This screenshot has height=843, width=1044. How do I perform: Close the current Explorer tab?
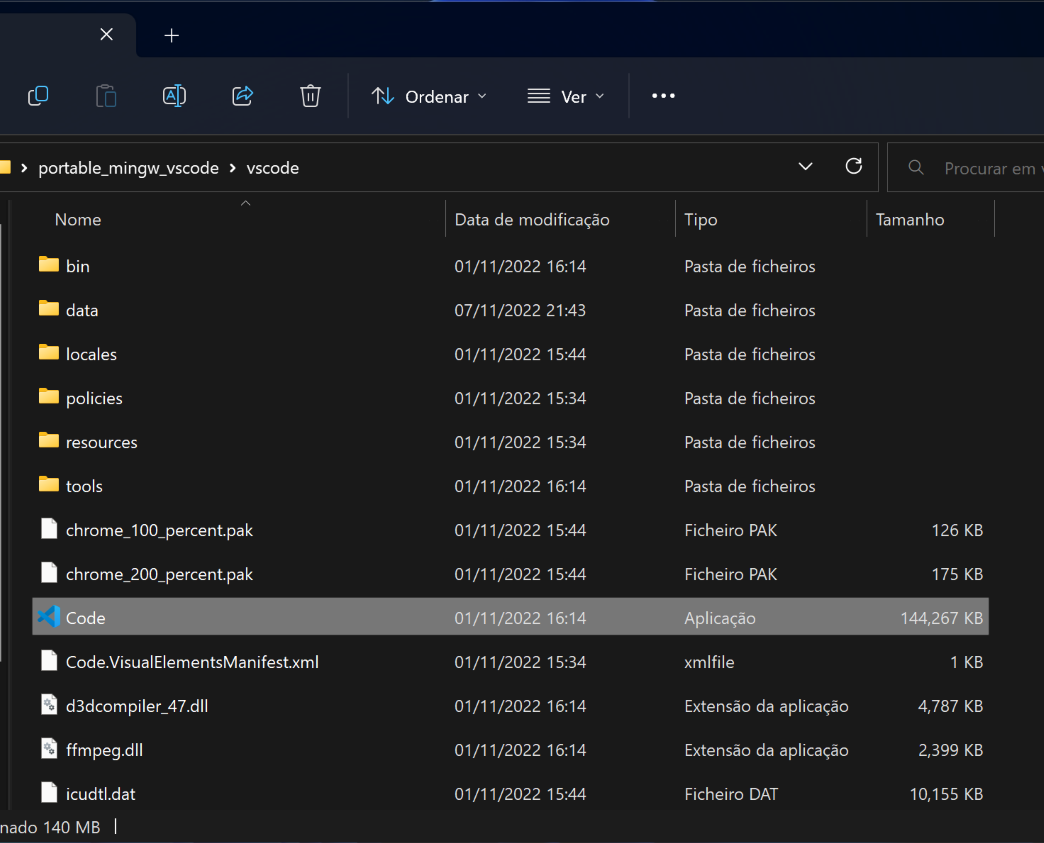coord(106,35)
